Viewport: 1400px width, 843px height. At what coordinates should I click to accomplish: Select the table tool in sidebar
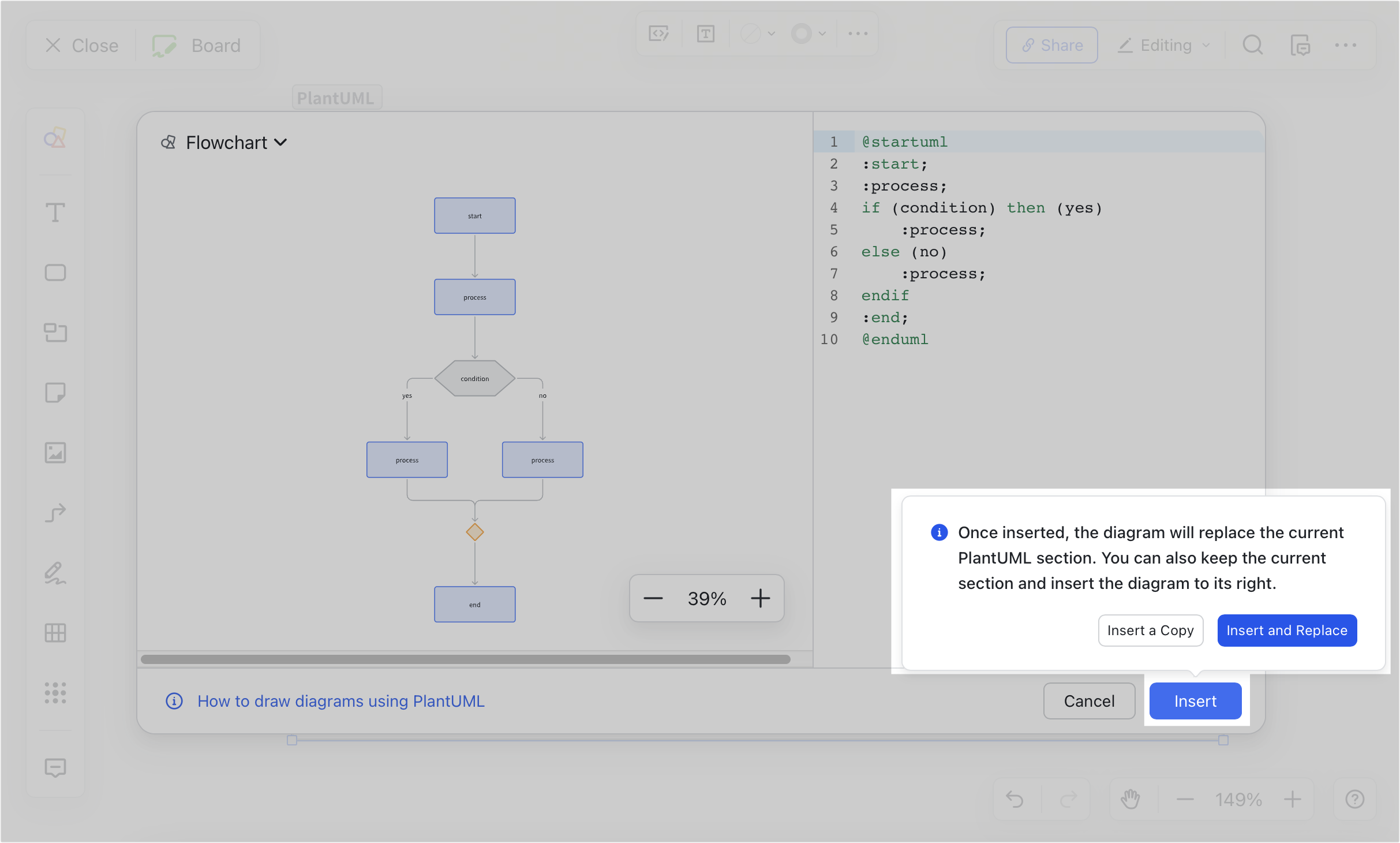[x=55, y=633]
